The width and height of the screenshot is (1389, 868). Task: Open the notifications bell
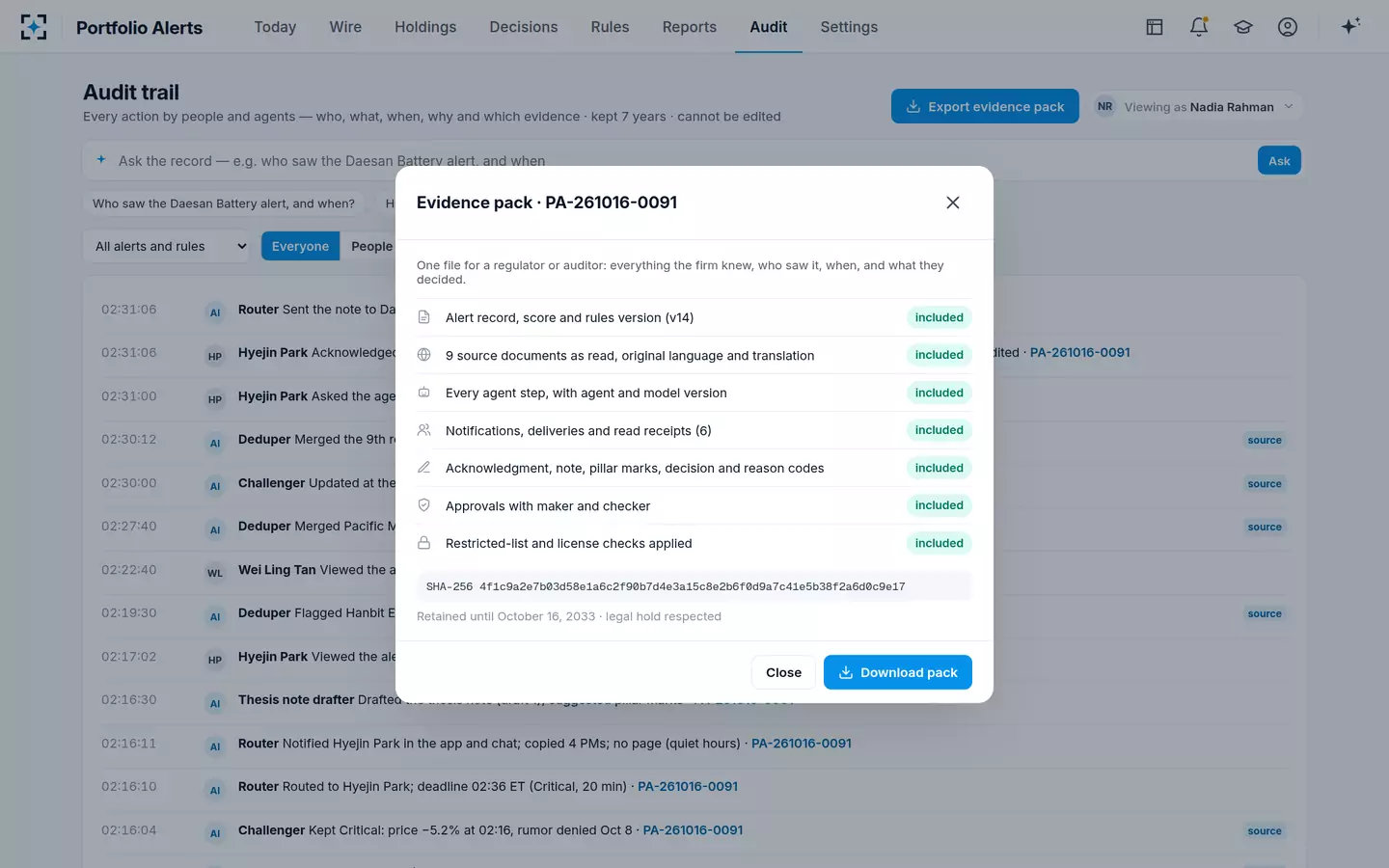[x=1199, y=27]
